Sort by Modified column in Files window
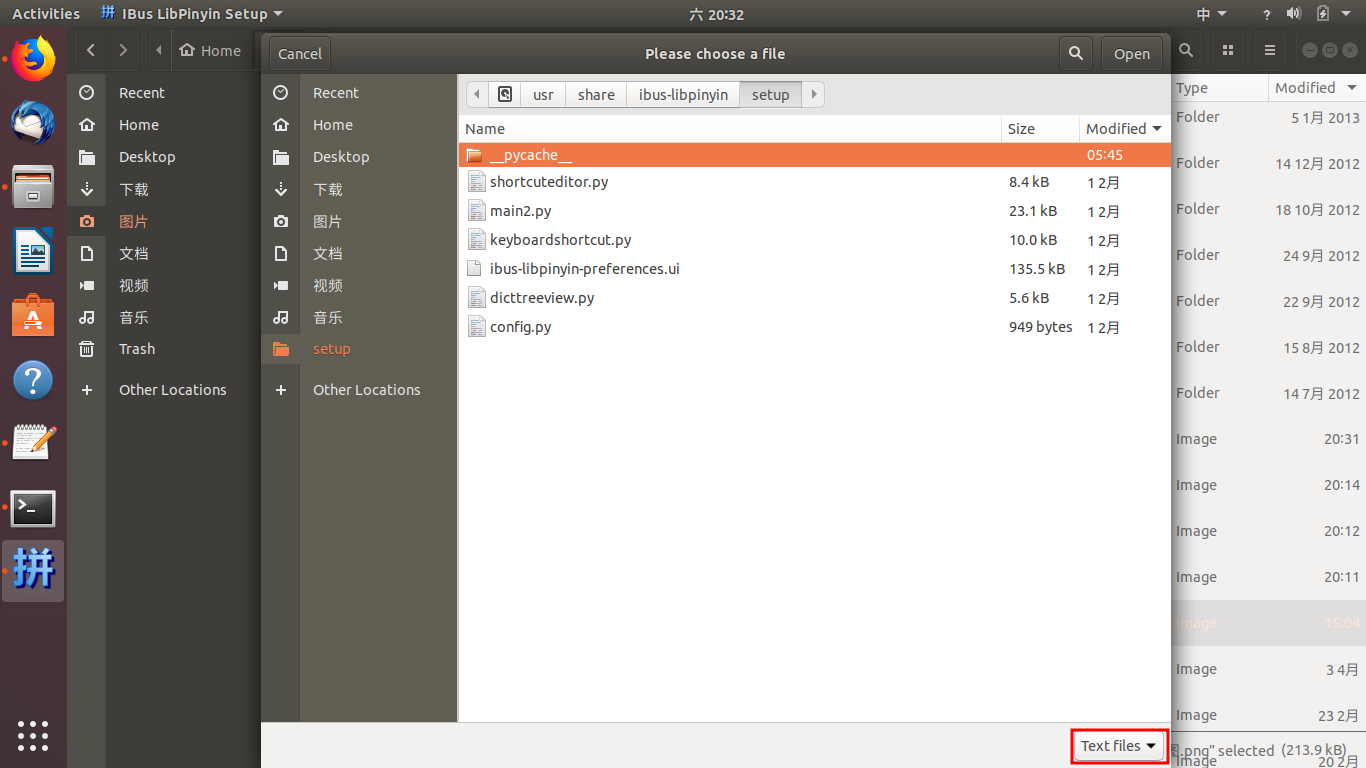Viewport: 1366px width, 768px height. point(1315,88)
